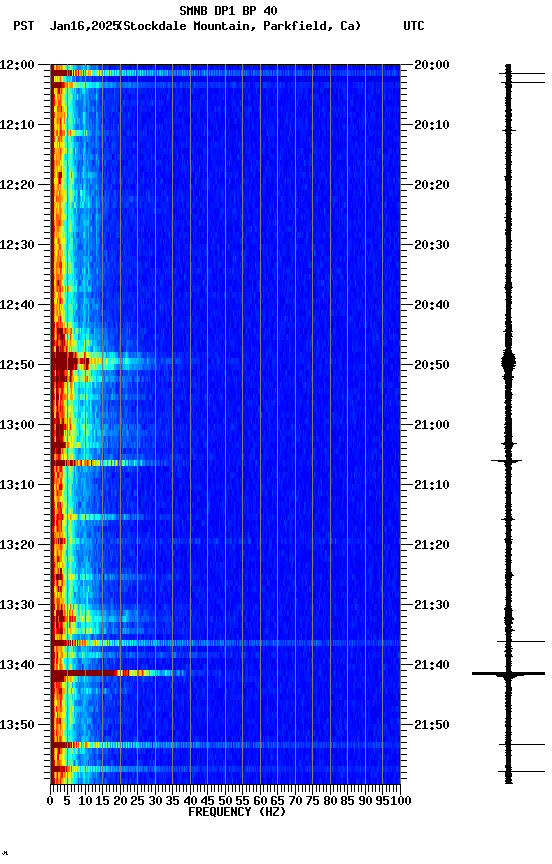Click the 13:36 broadband band in spectrogram
The height and width of the screenshot is (864, 552).
[225, 643]
